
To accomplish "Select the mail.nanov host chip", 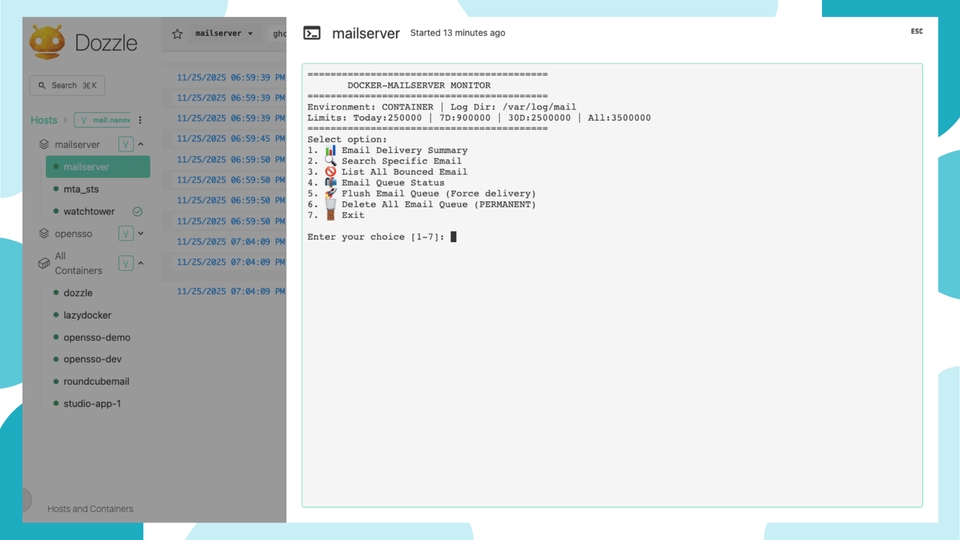I will pyautogui.click(x=102, y=120).
